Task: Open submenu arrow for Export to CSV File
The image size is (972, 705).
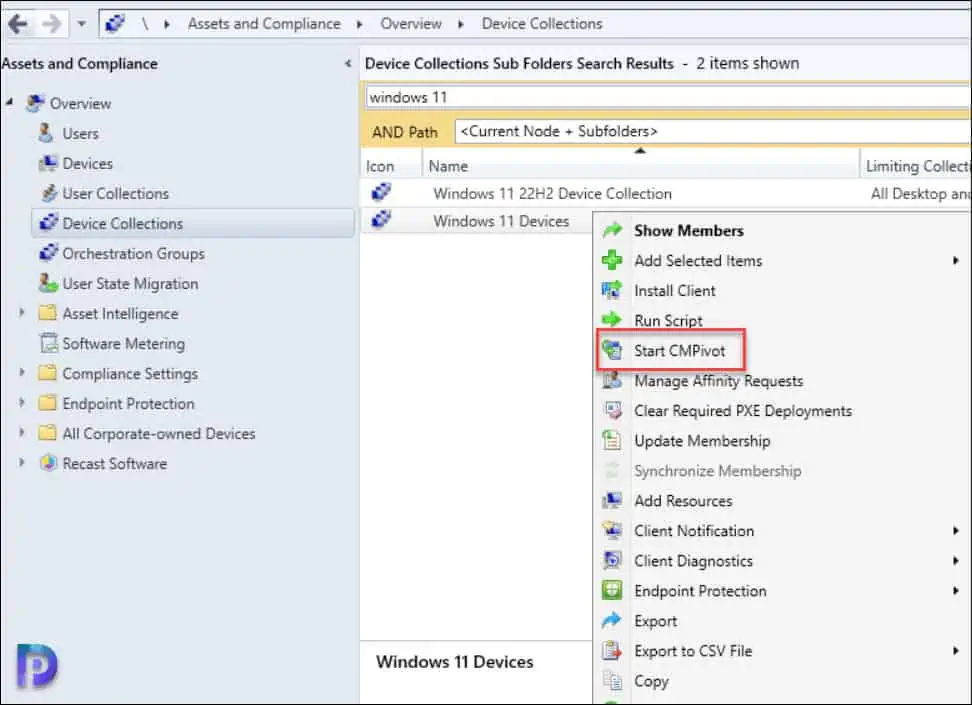Action: (955, 650)
